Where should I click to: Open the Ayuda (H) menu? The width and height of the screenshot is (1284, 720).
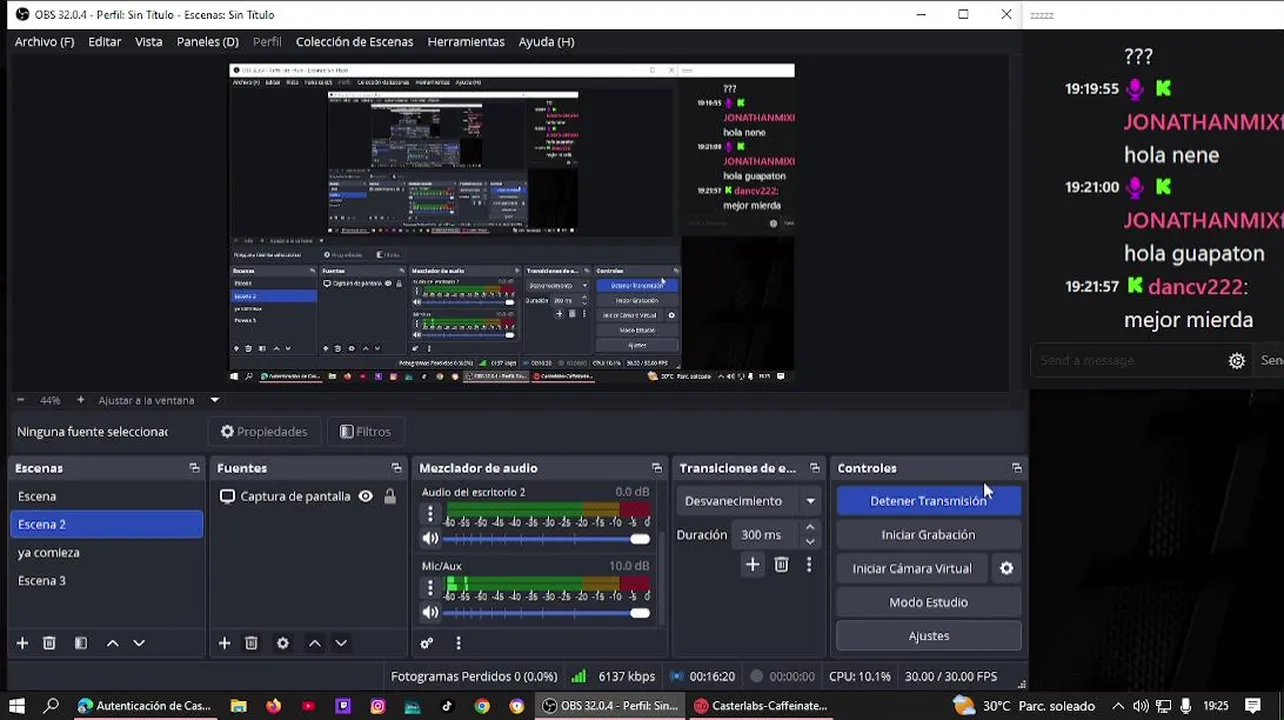(x=546, y=42)
